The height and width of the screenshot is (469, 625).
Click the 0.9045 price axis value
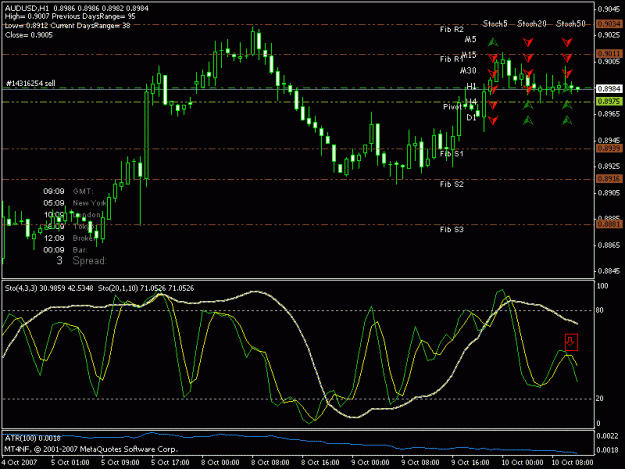tap(609, 9)
